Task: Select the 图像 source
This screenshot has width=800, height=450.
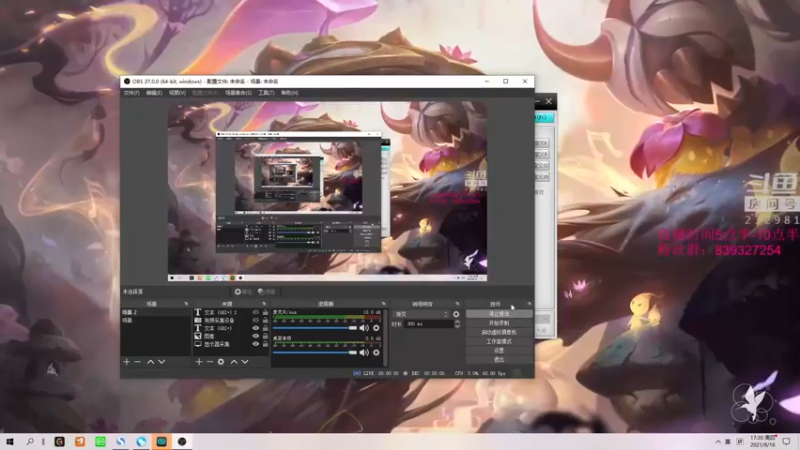Action: pos(209,336)
